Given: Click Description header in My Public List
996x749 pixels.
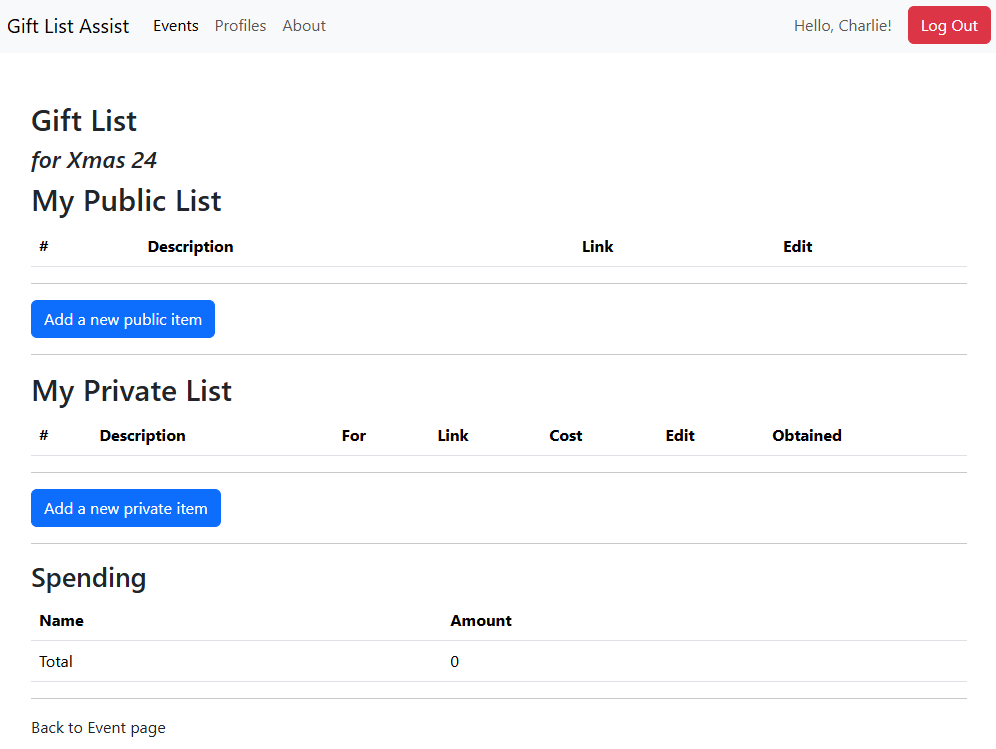Looking at the screenshot, I should coord(190,247).
